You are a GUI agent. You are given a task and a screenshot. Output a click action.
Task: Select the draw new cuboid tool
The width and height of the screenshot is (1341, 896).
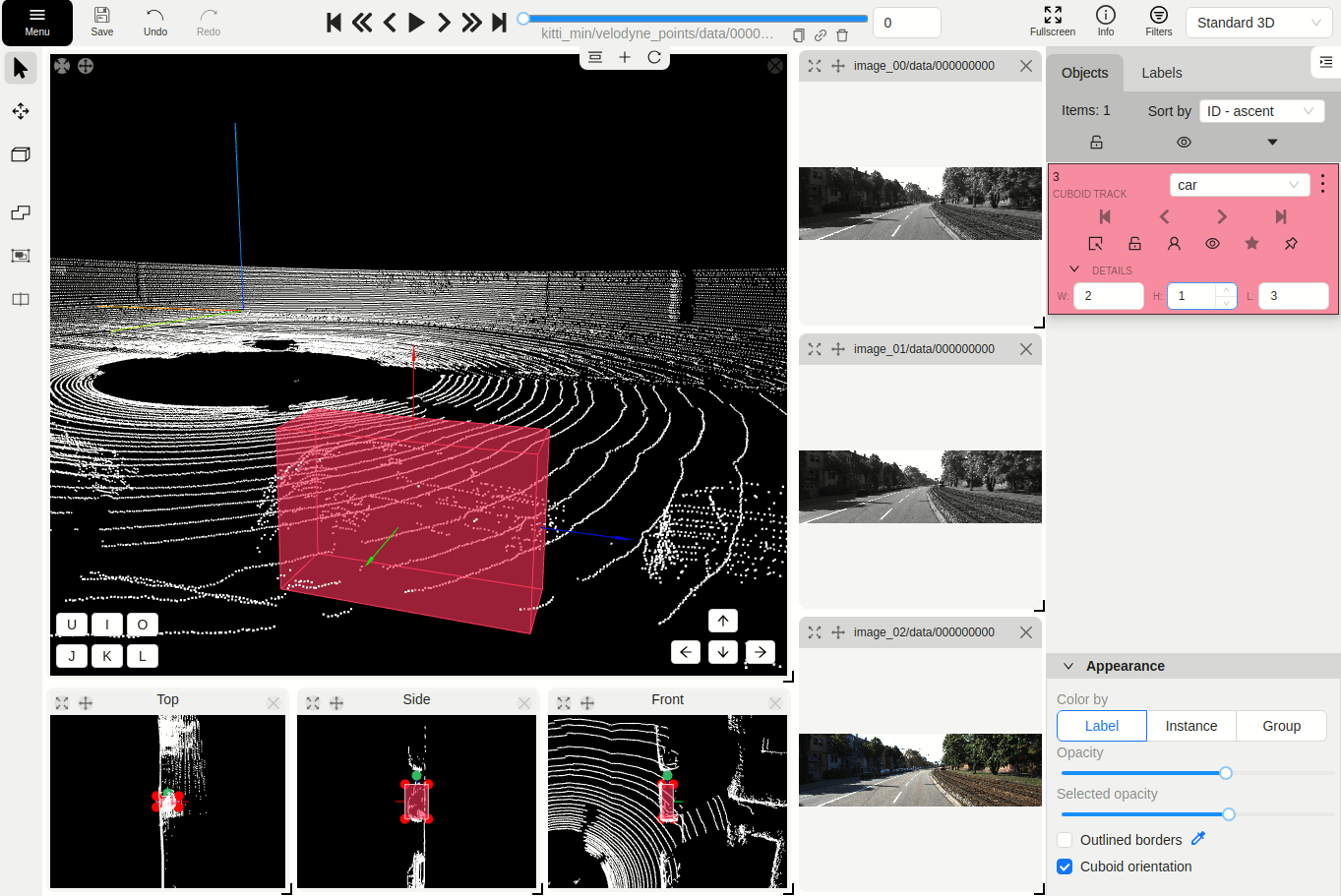coord(21,154)
